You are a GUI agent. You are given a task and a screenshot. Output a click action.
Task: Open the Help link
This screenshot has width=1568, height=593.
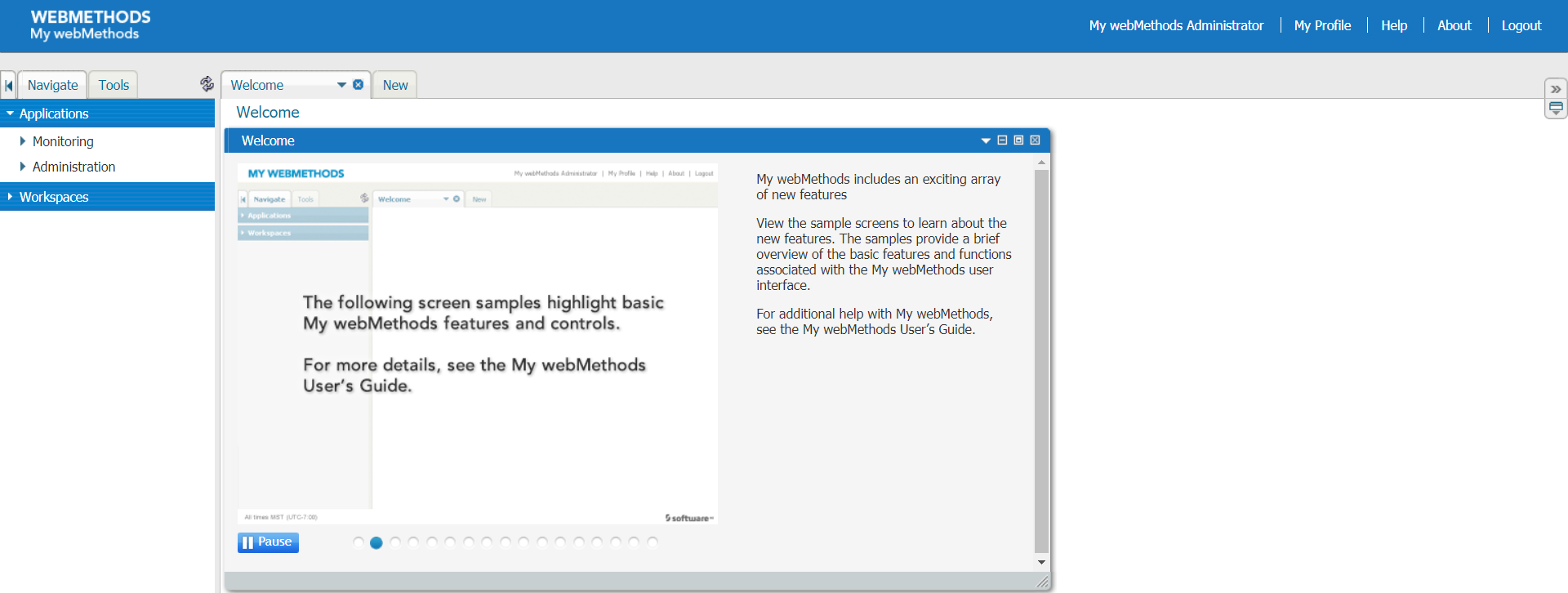tap(1394, 25)
